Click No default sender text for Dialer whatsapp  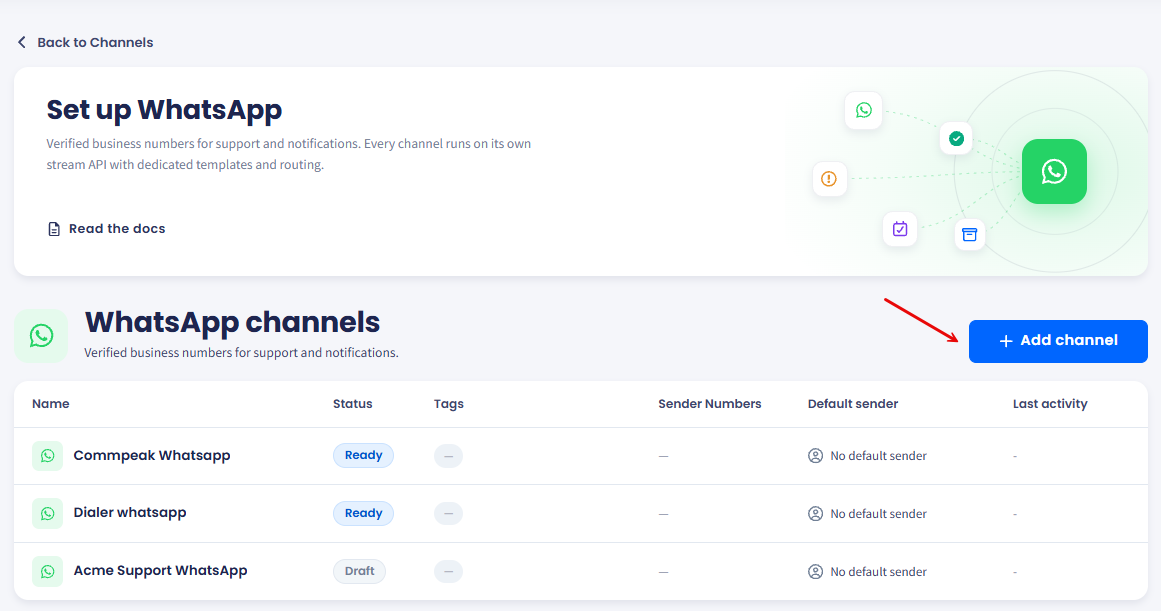878,514
